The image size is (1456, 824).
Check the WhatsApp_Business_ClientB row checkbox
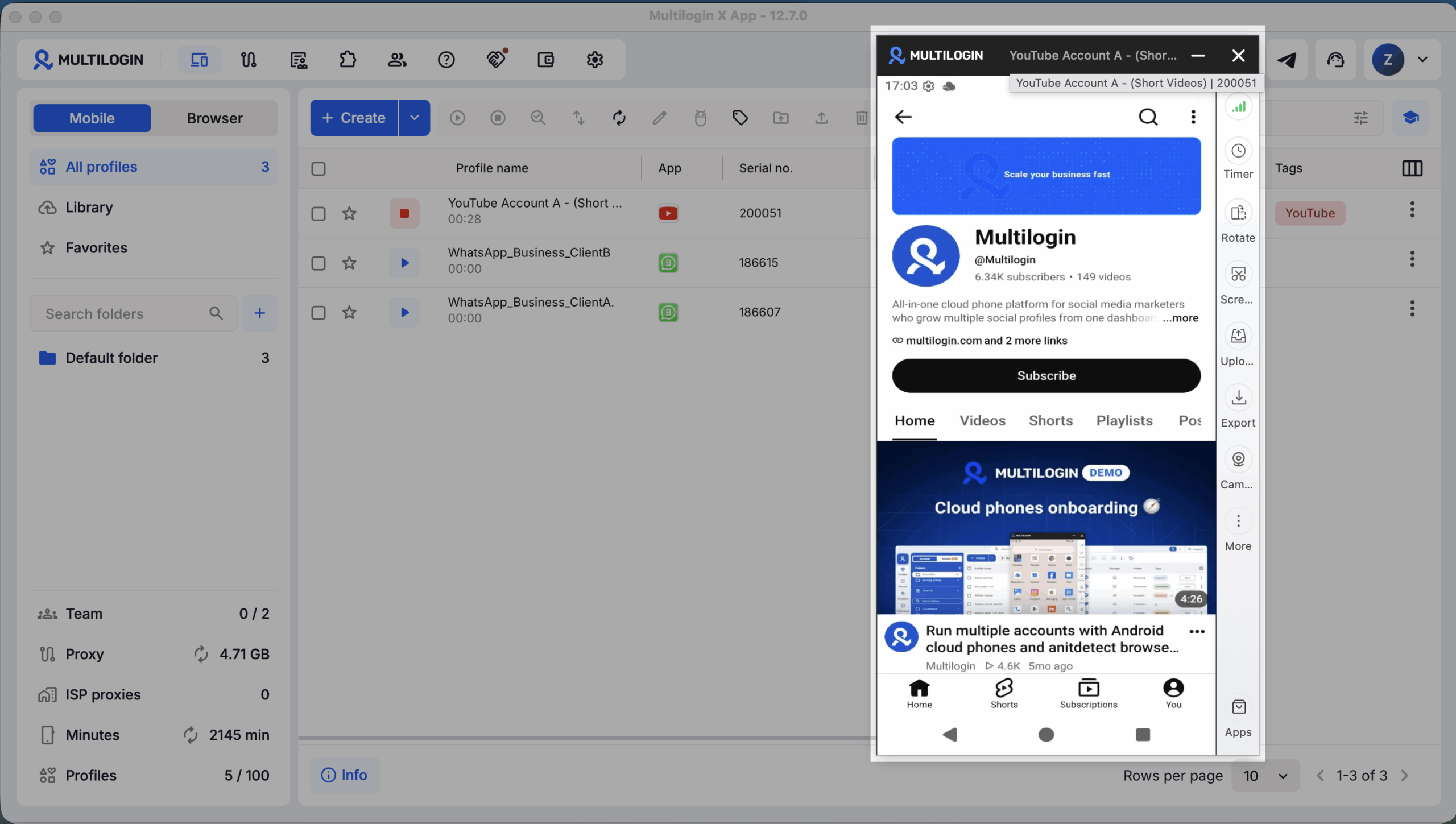pos(318,263)
